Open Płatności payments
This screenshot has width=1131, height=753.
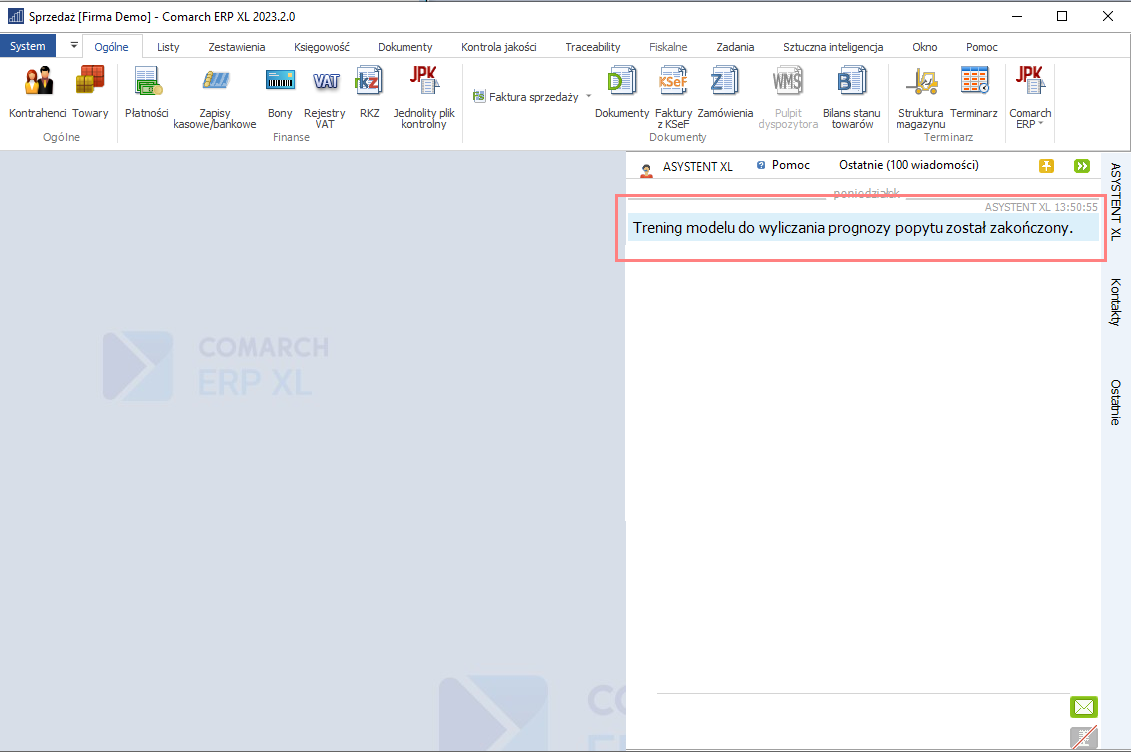click(x=146, y=92)
